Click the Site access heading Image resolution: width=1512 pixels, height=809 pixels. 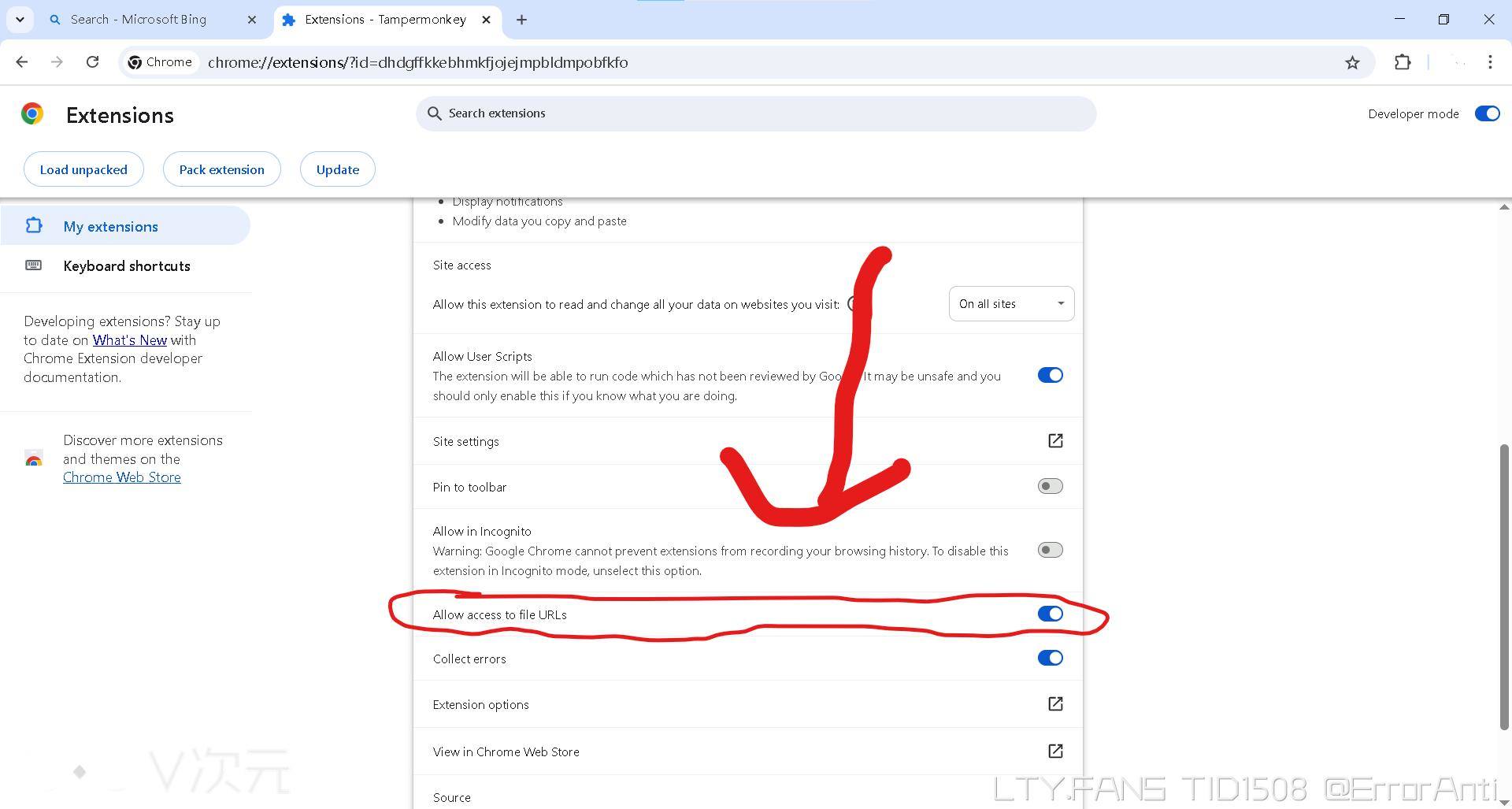pos(461,265)
